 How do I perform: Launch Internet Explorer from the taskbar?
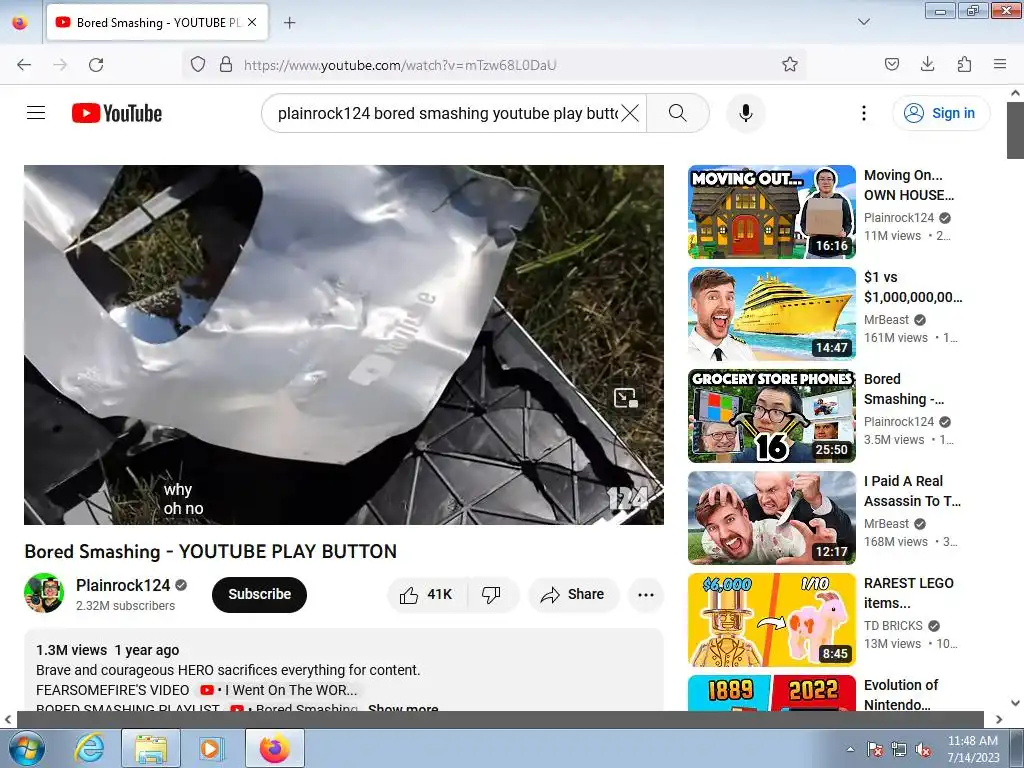tap(89, 748)
